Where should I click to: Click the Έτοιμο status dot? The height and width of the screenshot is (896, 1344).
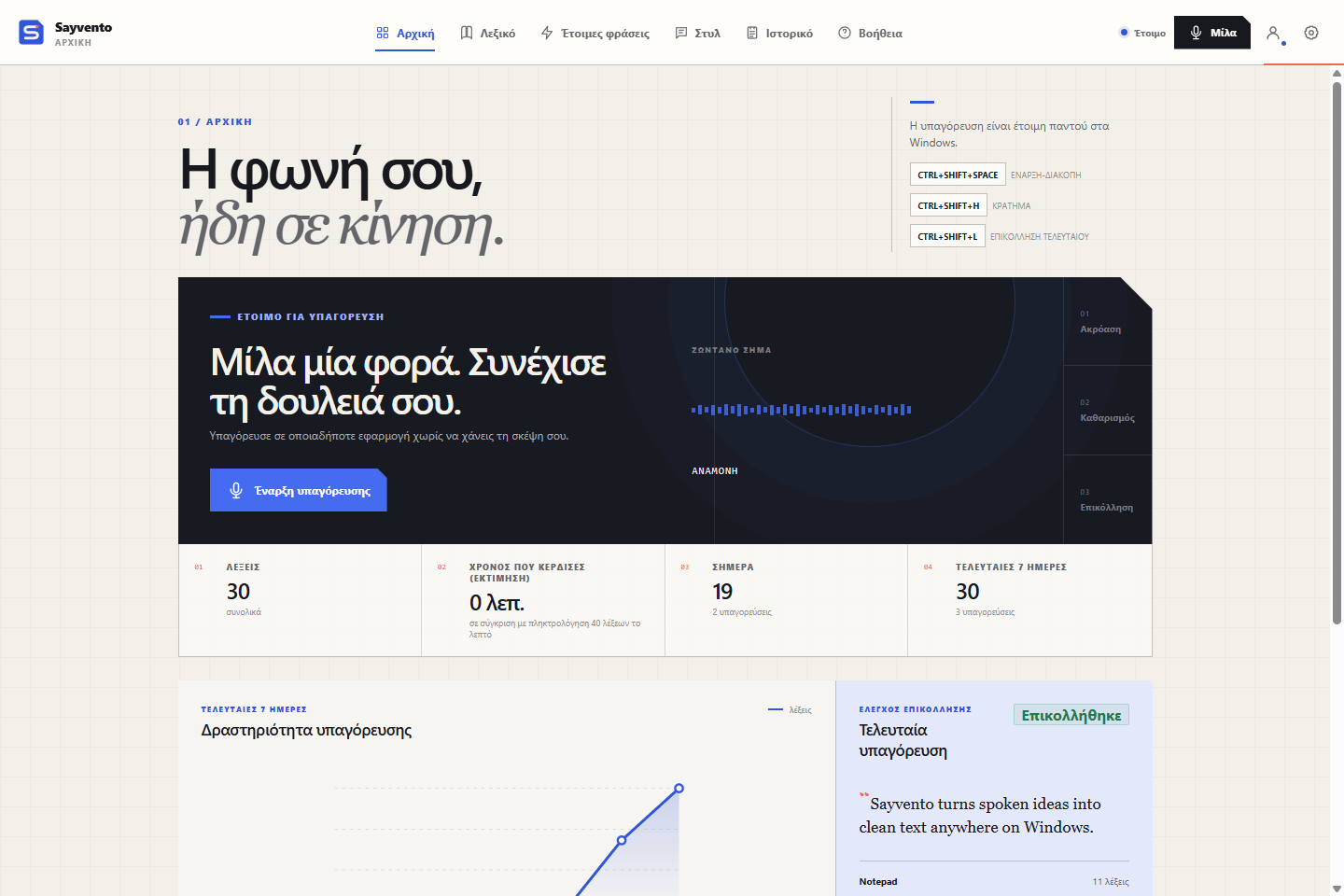(1124, 33)
